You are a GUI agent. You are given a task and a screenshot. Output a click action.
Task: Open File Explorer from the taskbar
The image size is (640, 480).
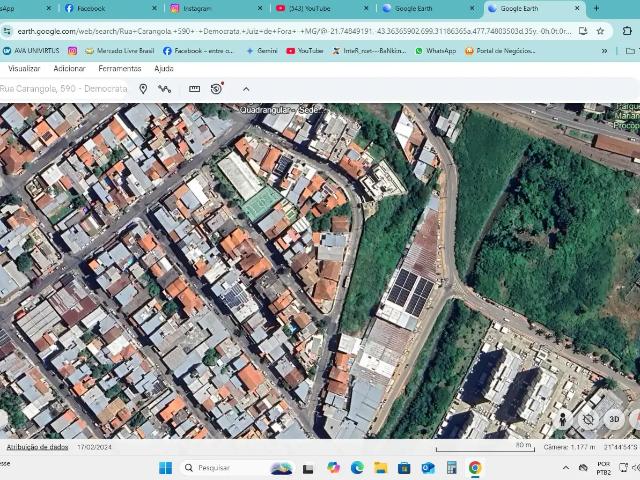click(x=381, y=468)
